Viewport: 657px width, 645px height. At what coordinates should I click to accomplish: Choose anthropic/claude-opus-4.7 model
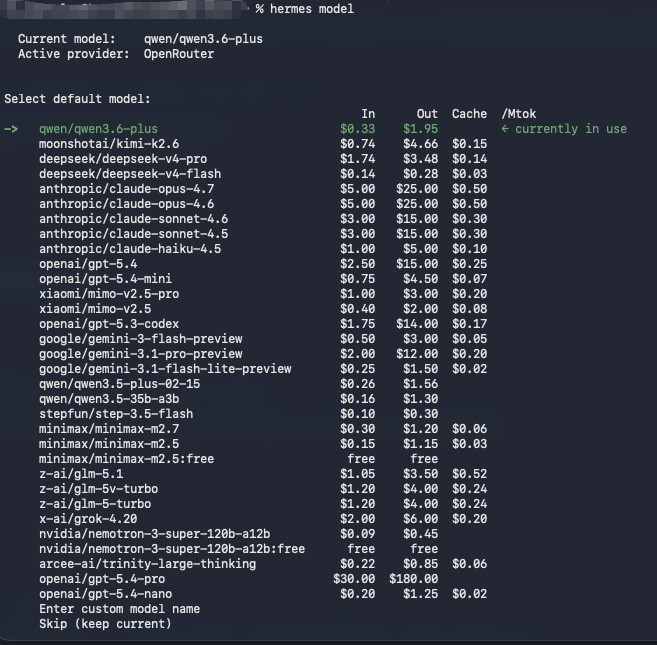point(127,189)
